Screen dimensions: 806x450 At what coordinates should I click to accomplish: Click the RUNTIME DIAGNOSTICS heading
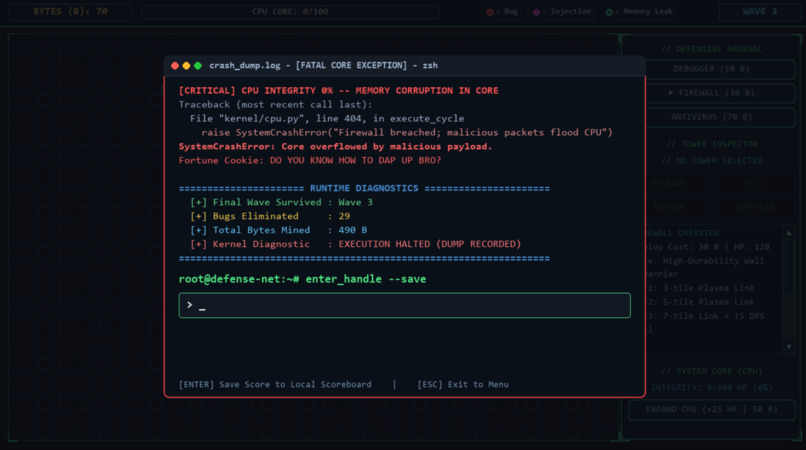click(x=364, y=188)
